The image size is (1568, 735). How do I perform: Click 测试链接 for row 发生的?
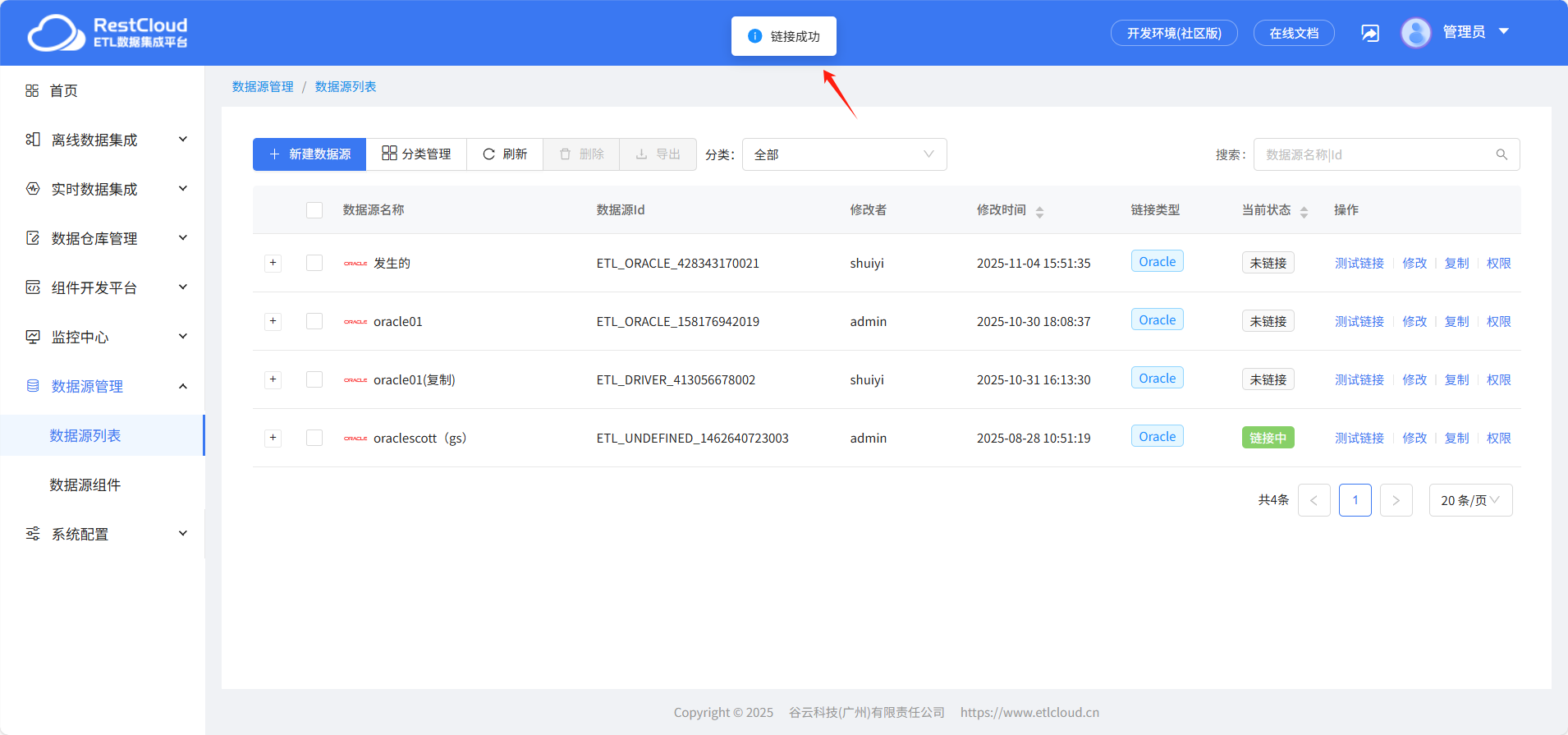[1359, 263]
